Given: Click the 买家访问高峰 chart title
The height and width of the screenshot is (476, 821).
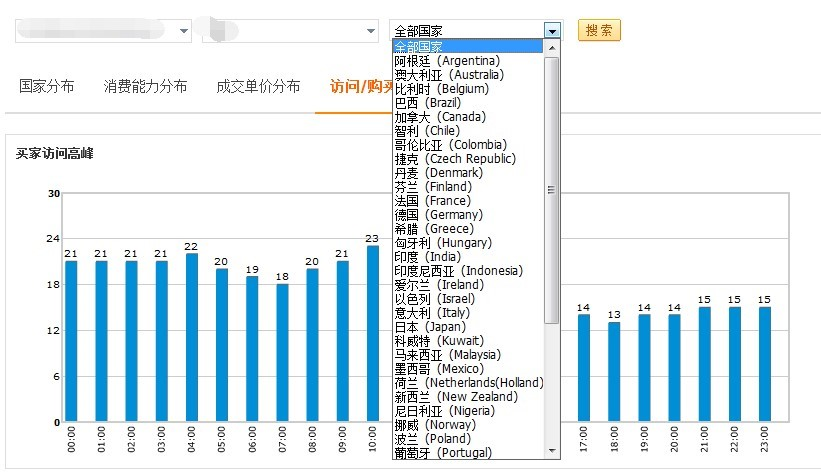Looking at the screenshot, I should 54,153.
